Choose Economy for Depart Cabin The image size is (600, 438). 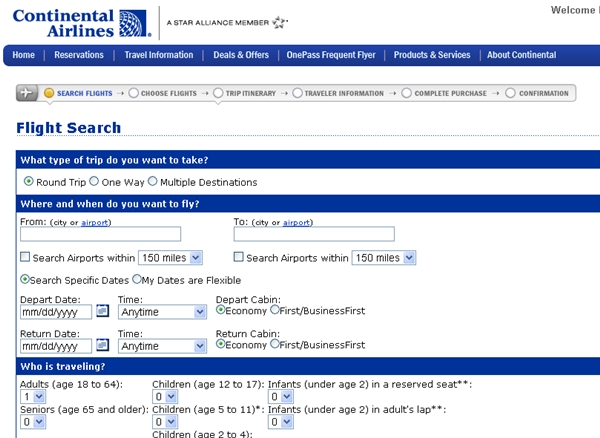tap(220, 310)
